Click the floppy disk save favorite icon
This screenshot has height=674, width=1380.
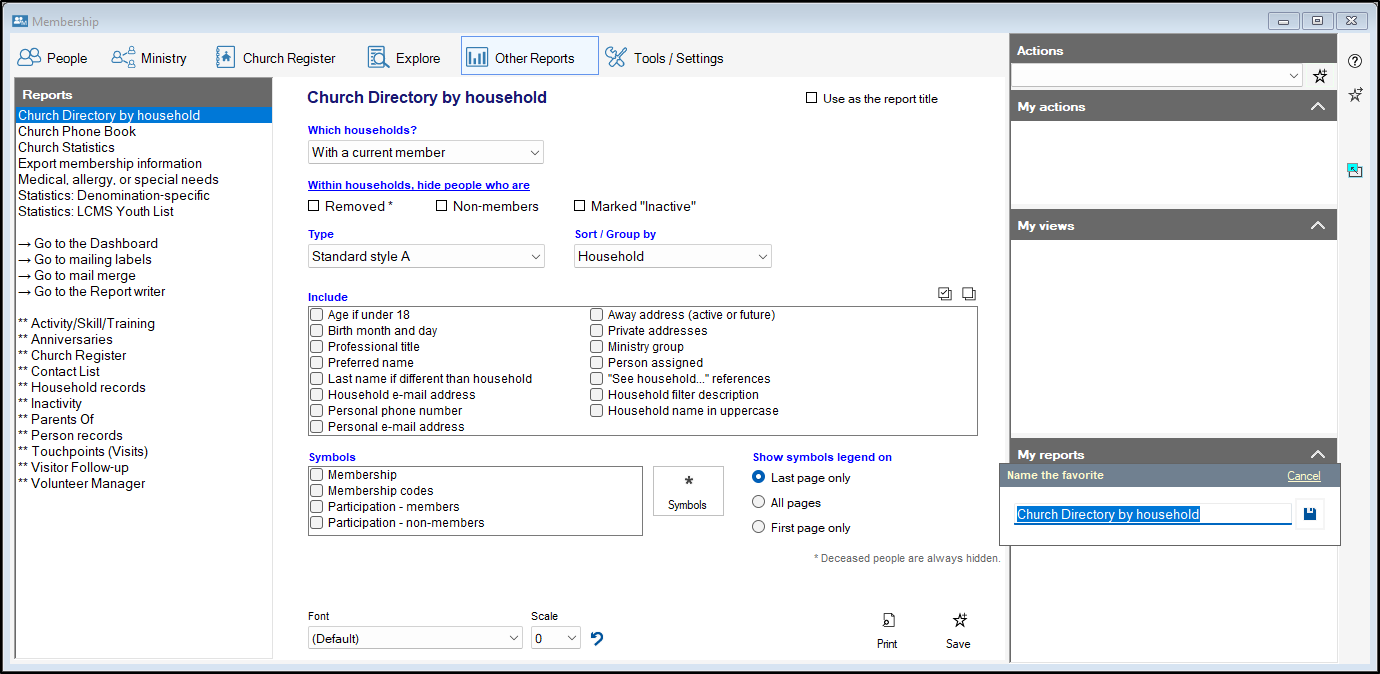pos(1310,514)
